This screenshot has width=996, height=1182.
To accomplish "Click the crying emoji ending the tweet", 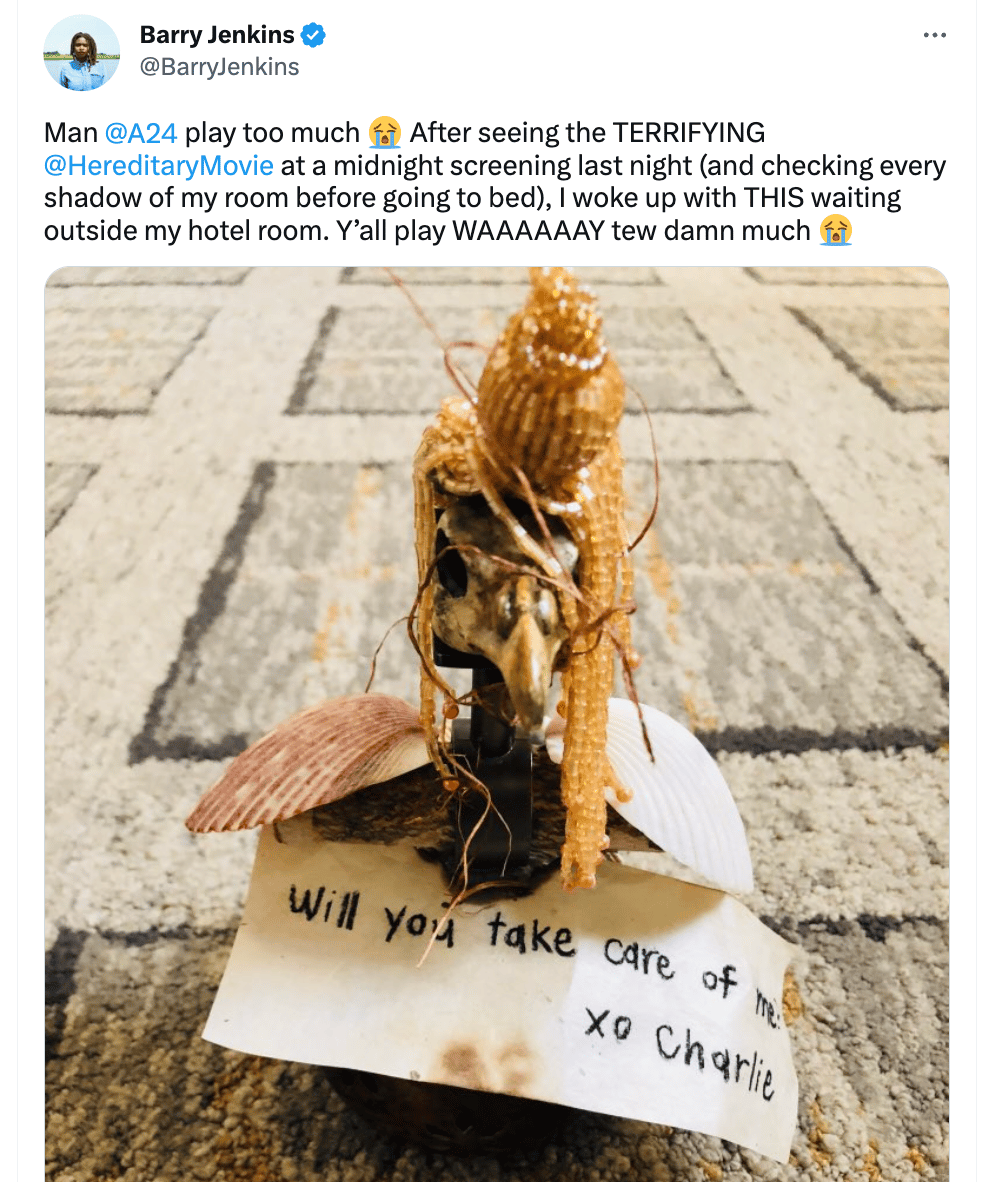I will pyautogui.click(x=835, y=231).
